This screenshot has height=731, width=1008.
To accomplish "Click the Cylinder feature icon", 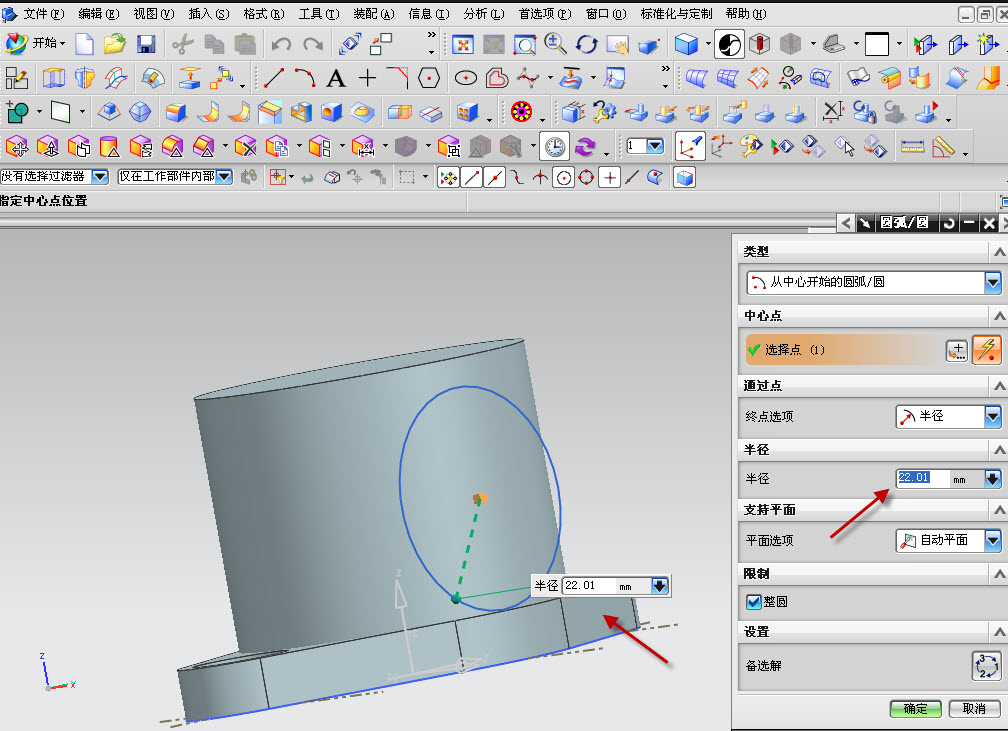I will coord(109,147).
